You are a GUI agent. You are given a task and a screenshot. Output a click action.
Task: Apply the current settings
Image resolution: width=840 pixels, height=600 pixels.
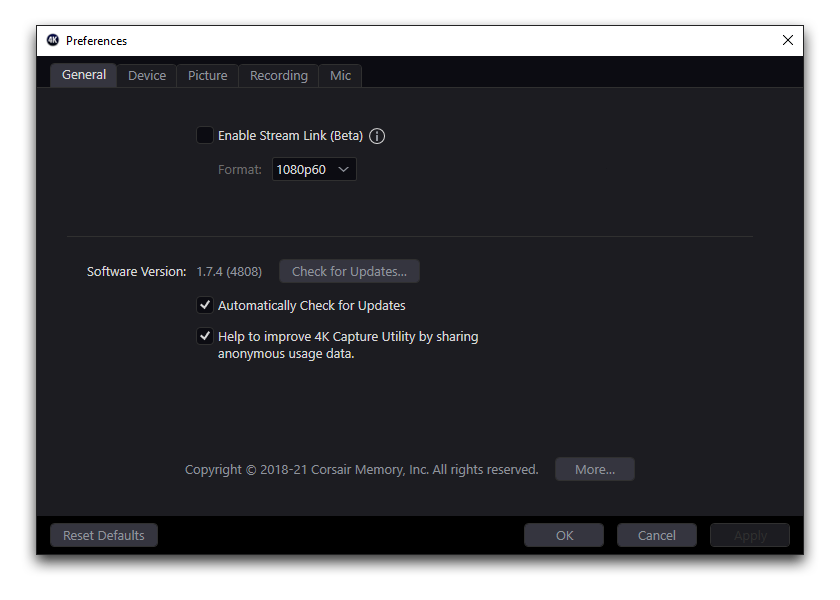click(x=749, y=534)
